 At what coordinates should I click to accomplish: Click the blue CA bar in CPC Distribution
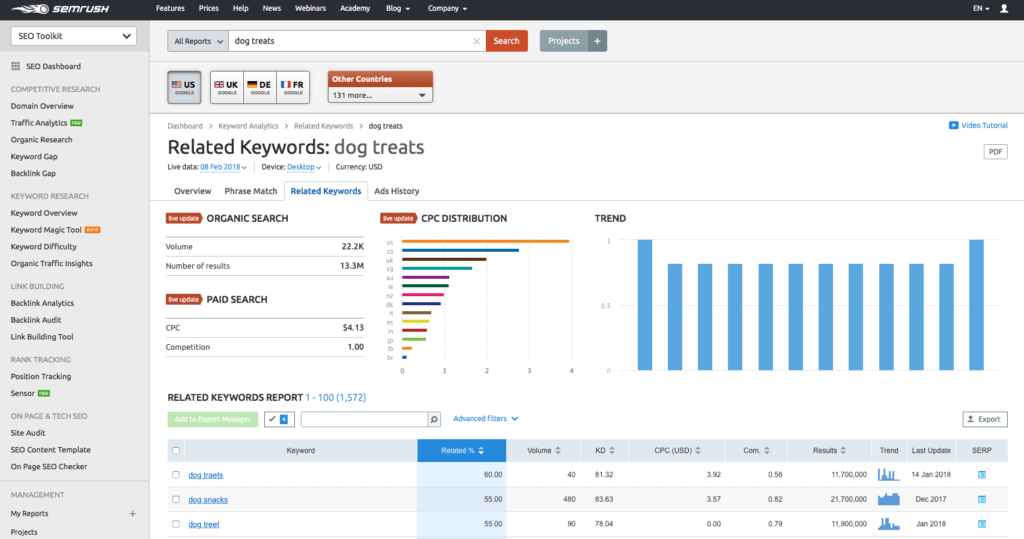click(460, 250)
